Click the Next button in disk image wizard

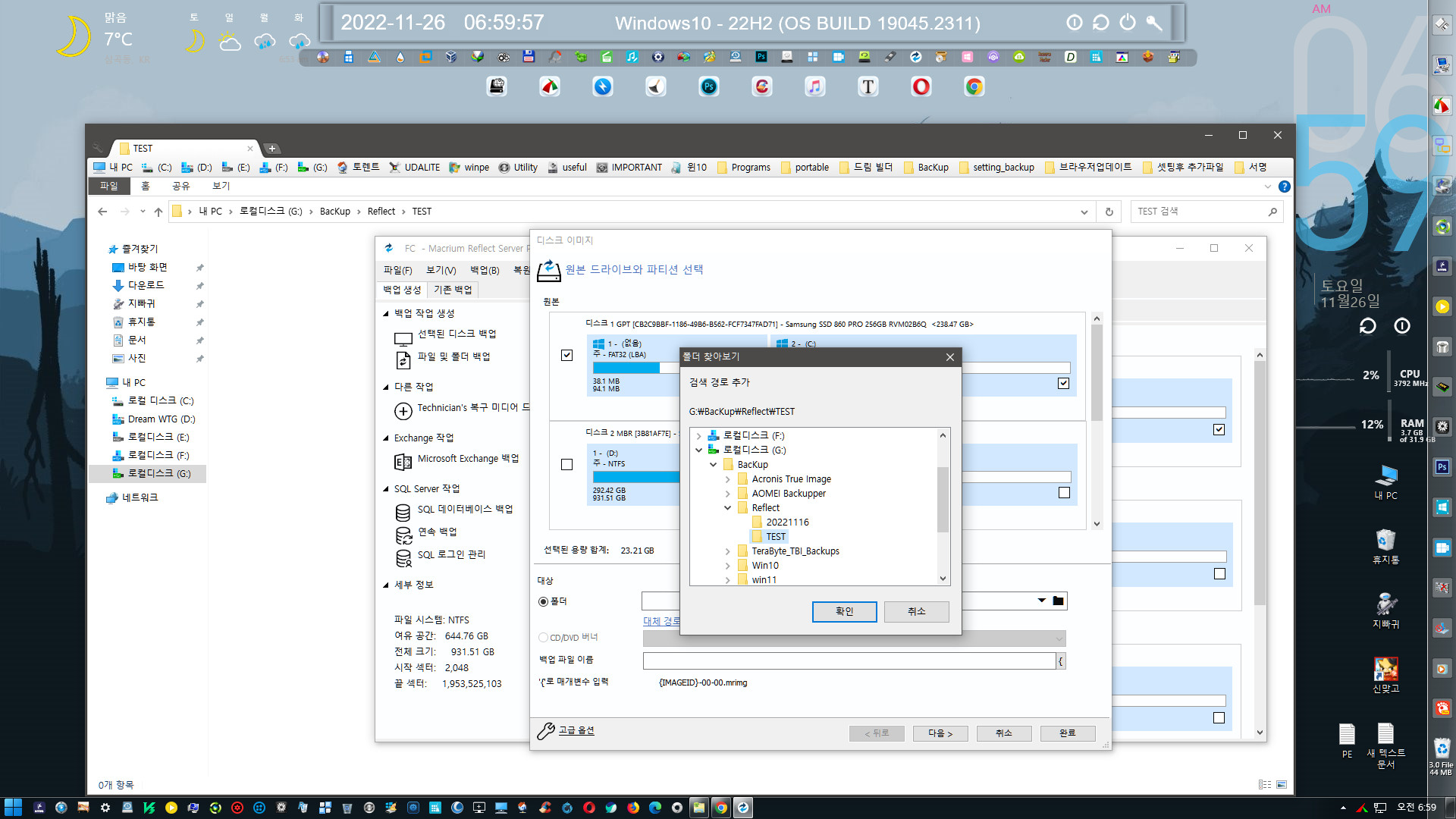pyautogui.click(x=940, y=733)
